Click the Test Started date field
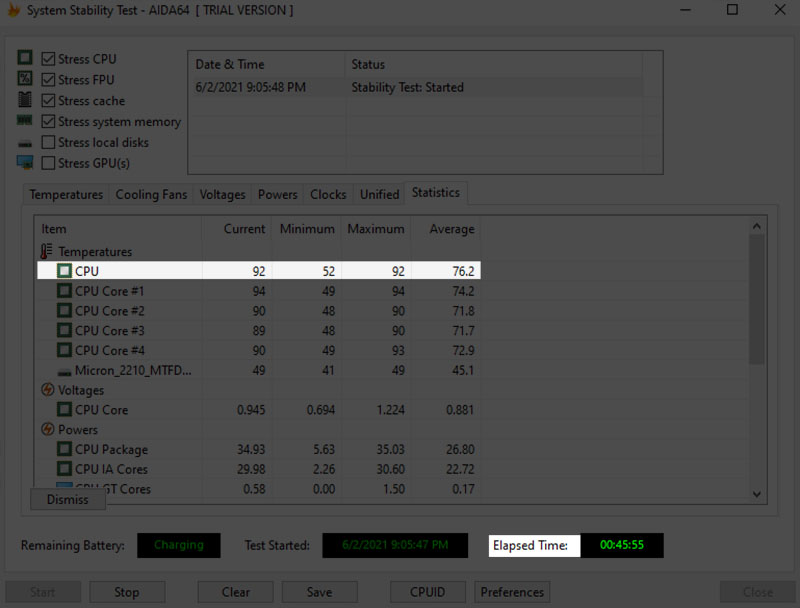The image size is (800, 608). 395,545
